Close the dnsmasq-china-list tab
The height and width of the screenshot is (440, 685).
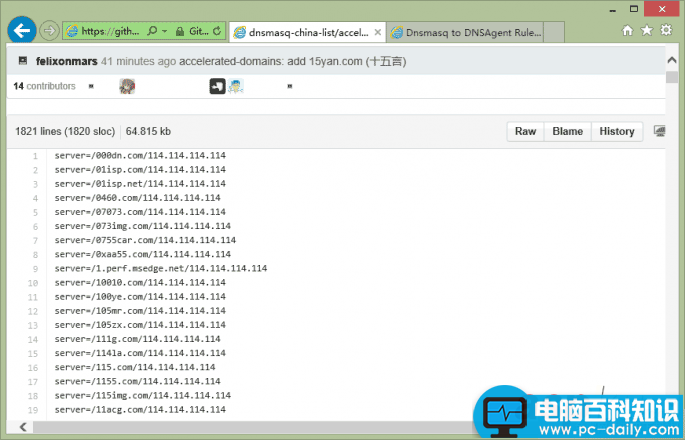tap(376, 32)
